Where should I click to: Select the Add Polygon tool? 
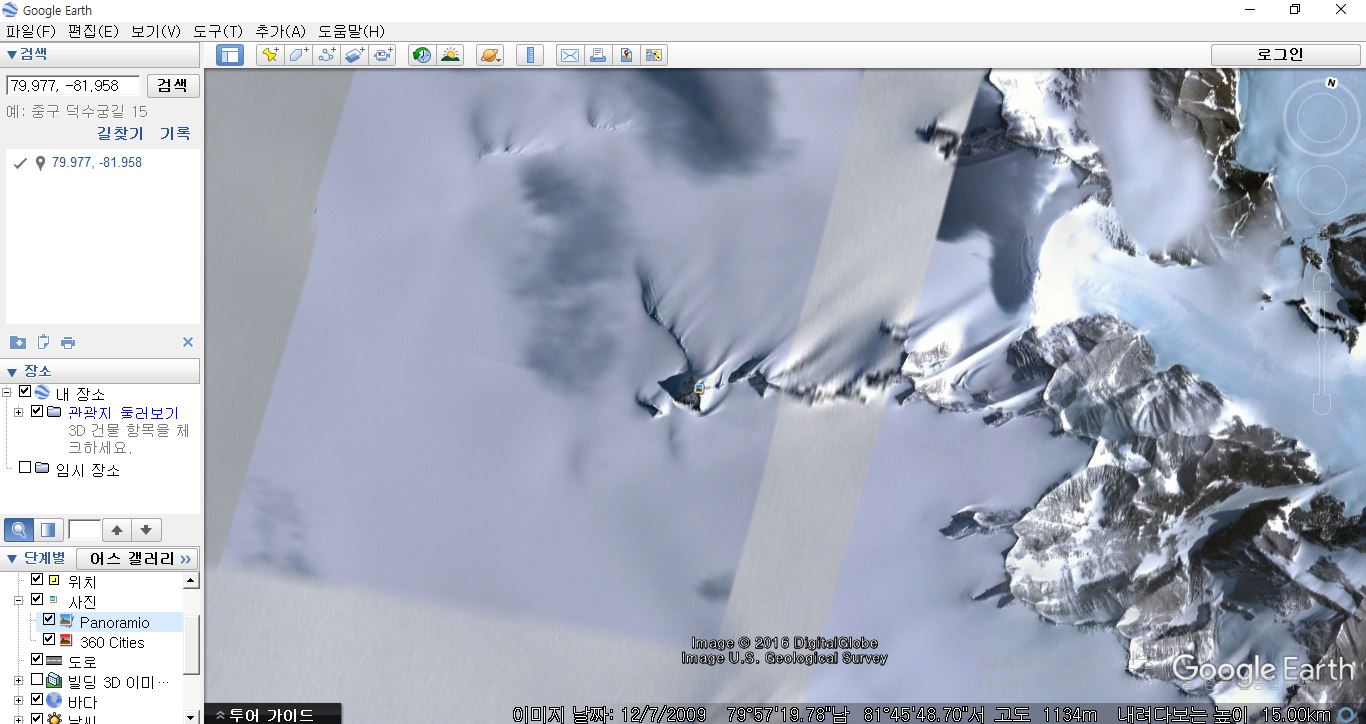(298, 55)
